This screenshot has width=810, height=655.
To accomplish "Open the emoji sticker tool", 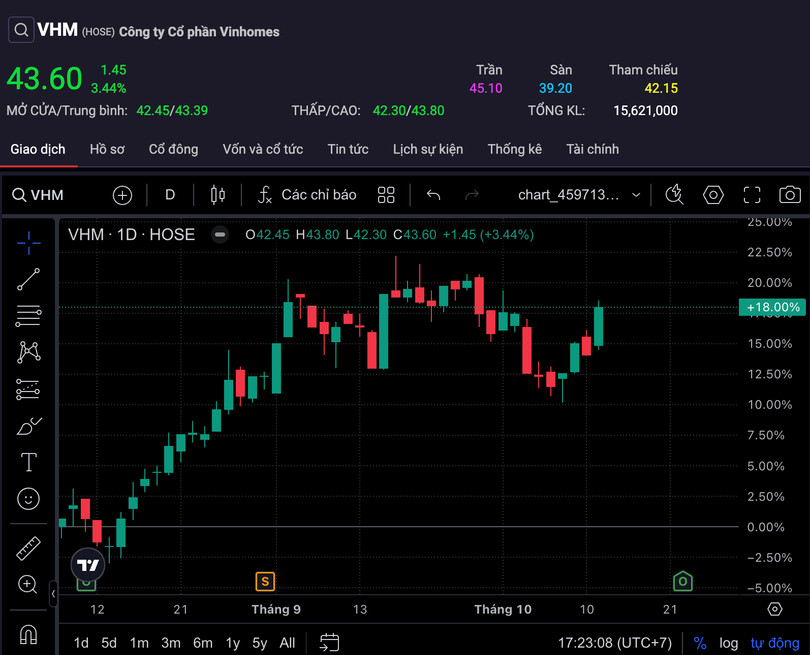I will (x=29, y=498).
